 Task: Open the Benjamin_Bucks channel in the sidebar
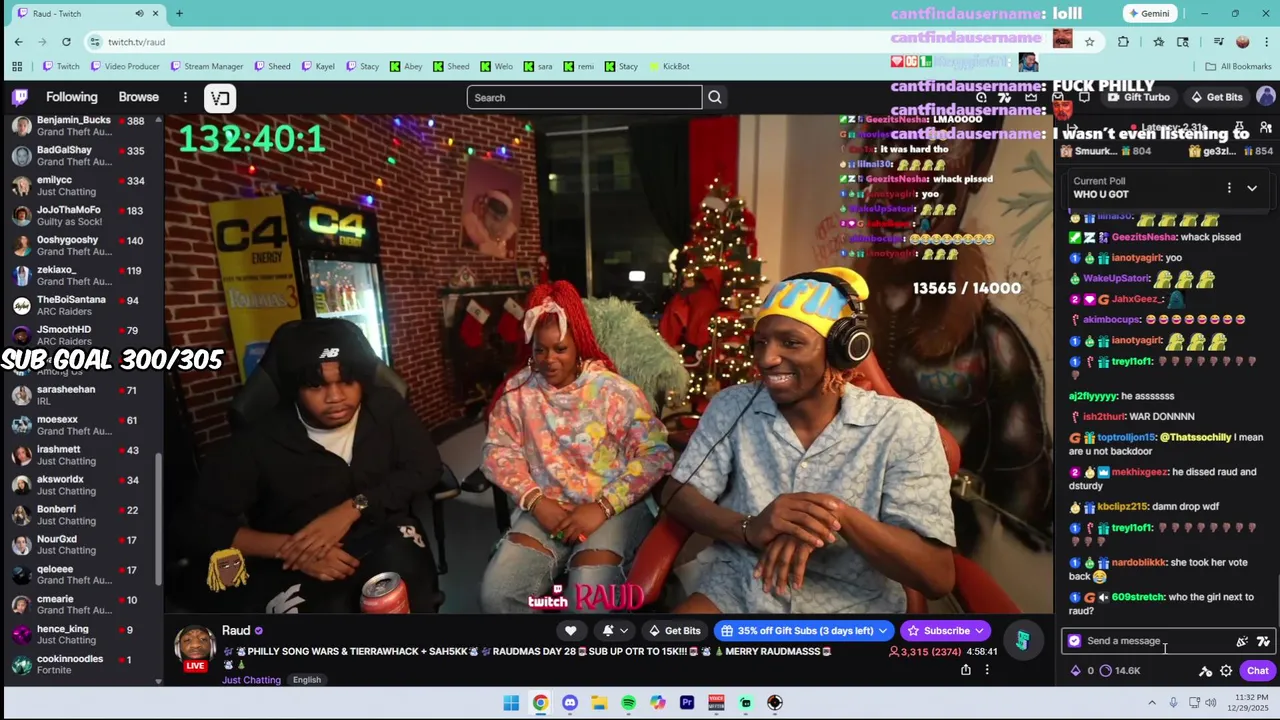click(x=80, y=125)
